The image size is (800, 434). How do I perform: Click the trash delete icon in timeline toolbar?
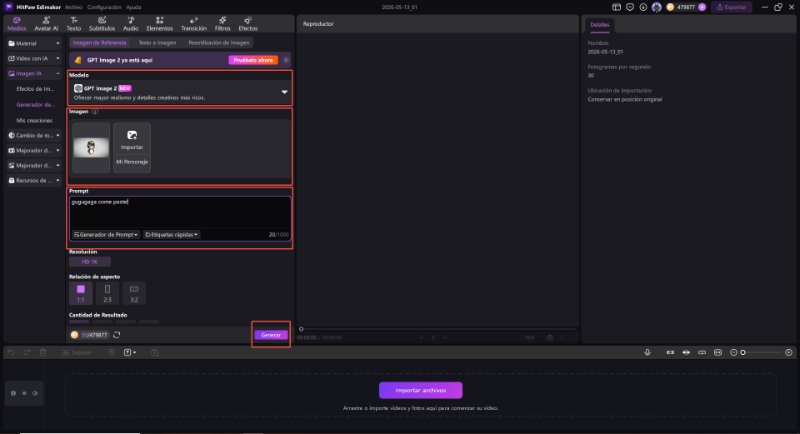pos(43,352)
